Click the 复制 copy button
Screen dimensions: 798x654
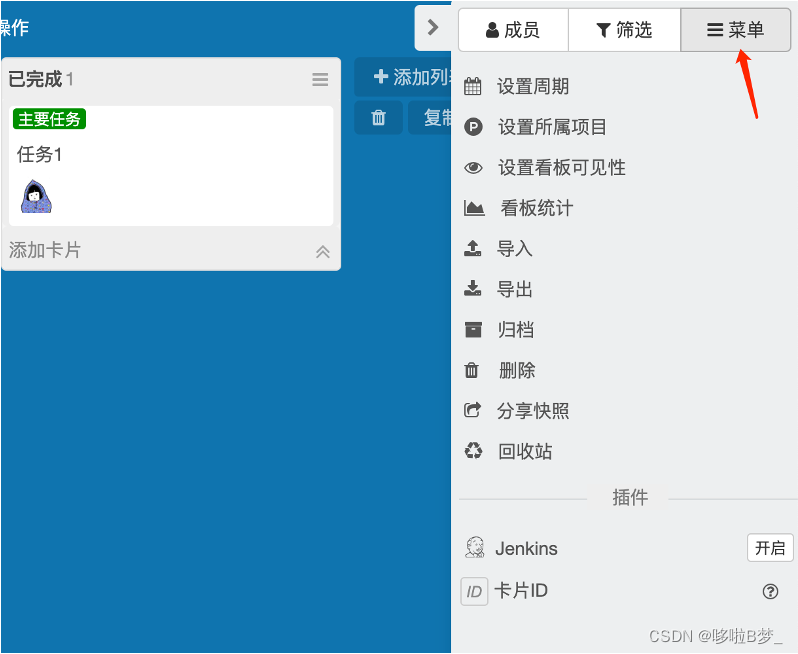pos(430,118)
